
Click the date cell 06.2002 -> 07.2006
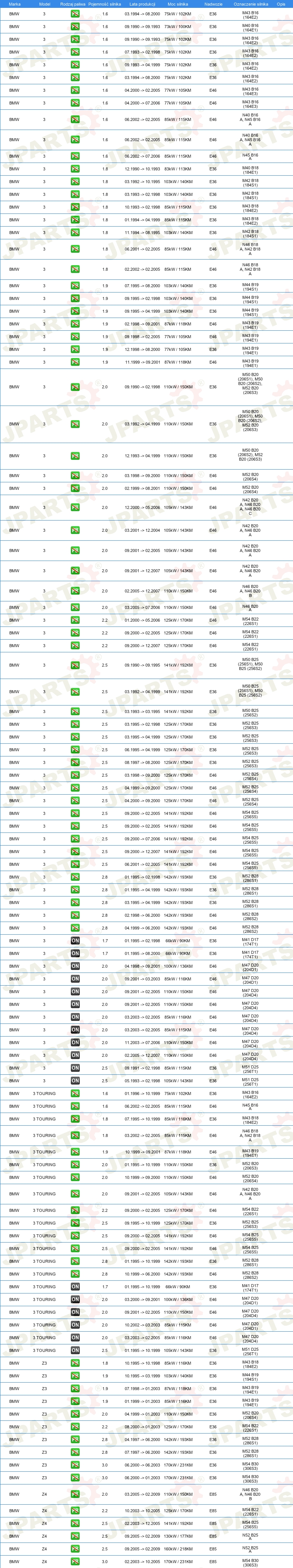click(x=142, y=157)
